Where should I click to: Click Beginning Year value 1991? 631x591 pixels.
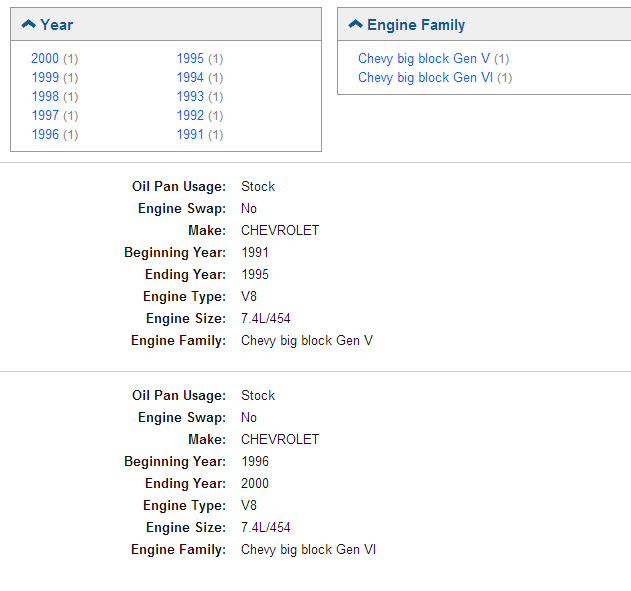(255, 253)
